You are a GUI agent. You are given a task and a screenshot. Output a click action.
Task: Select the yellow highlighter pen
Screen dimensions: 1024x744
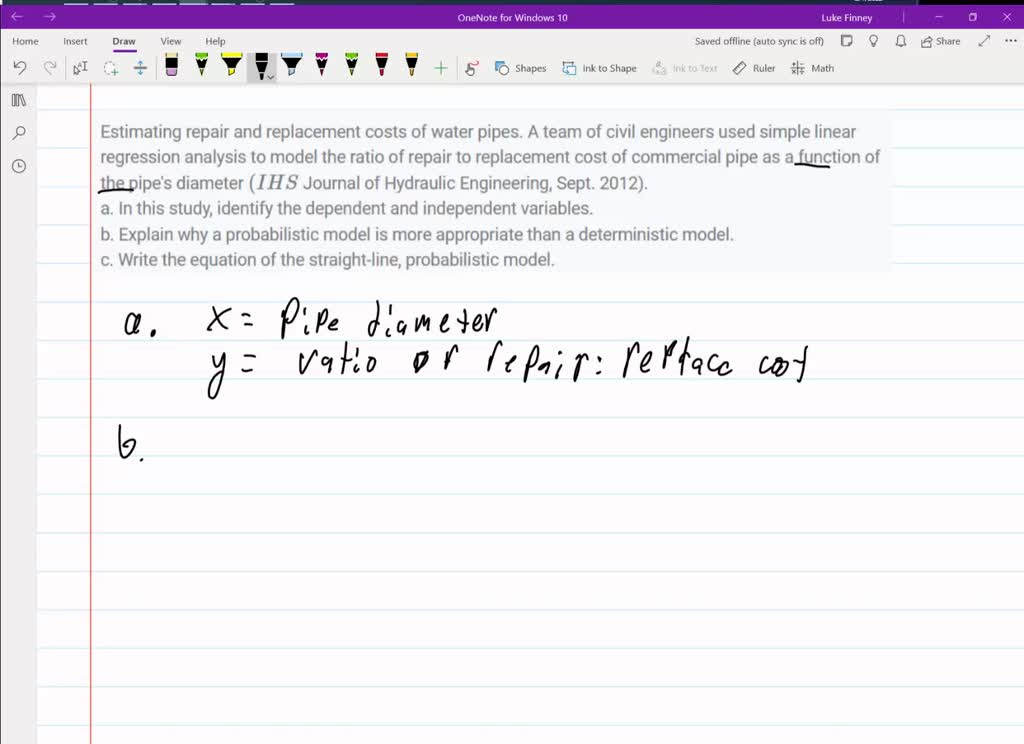click(x=231, y=67)
